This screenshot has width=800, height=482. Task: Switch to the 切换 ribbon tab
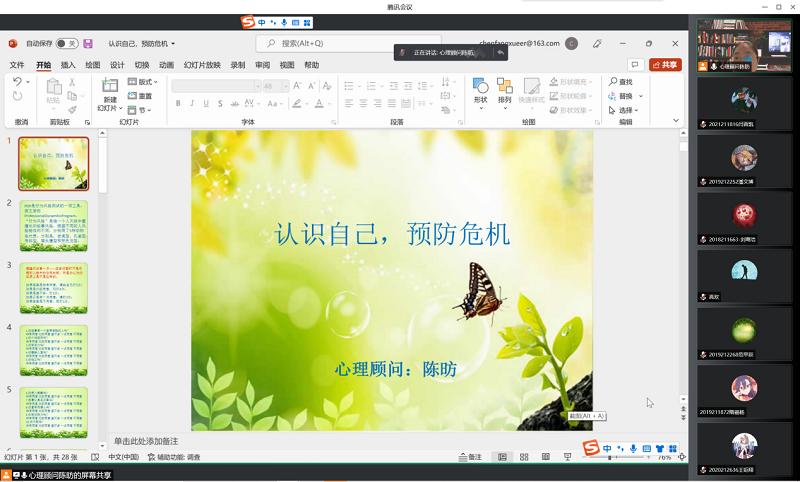141,65
